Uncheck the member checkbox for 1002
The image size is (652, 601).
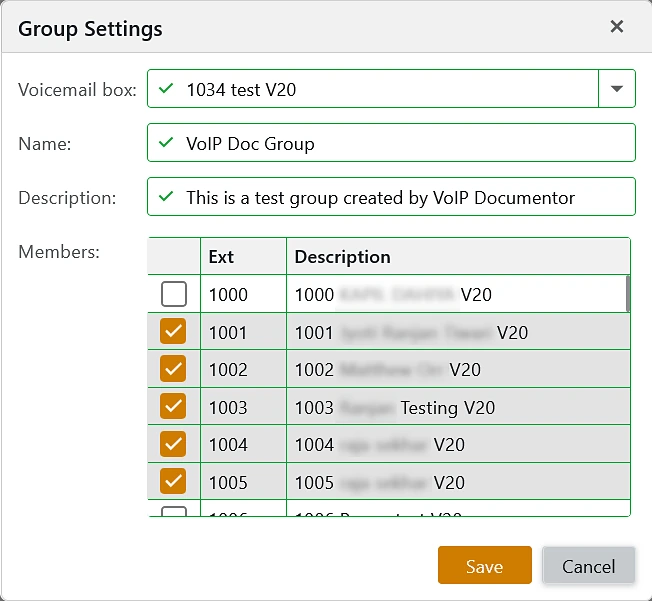click(173, 369)
